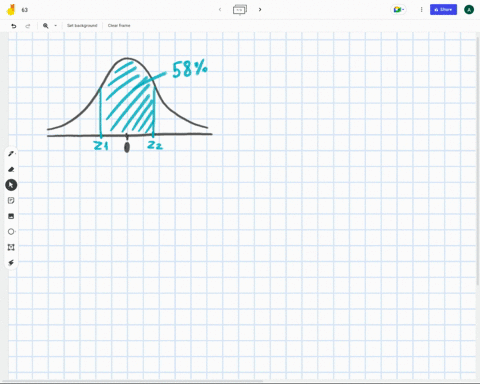Open the frame bar thumbnail
The width and height of the screenshot is (480, 384).
(x=240, y=10)
